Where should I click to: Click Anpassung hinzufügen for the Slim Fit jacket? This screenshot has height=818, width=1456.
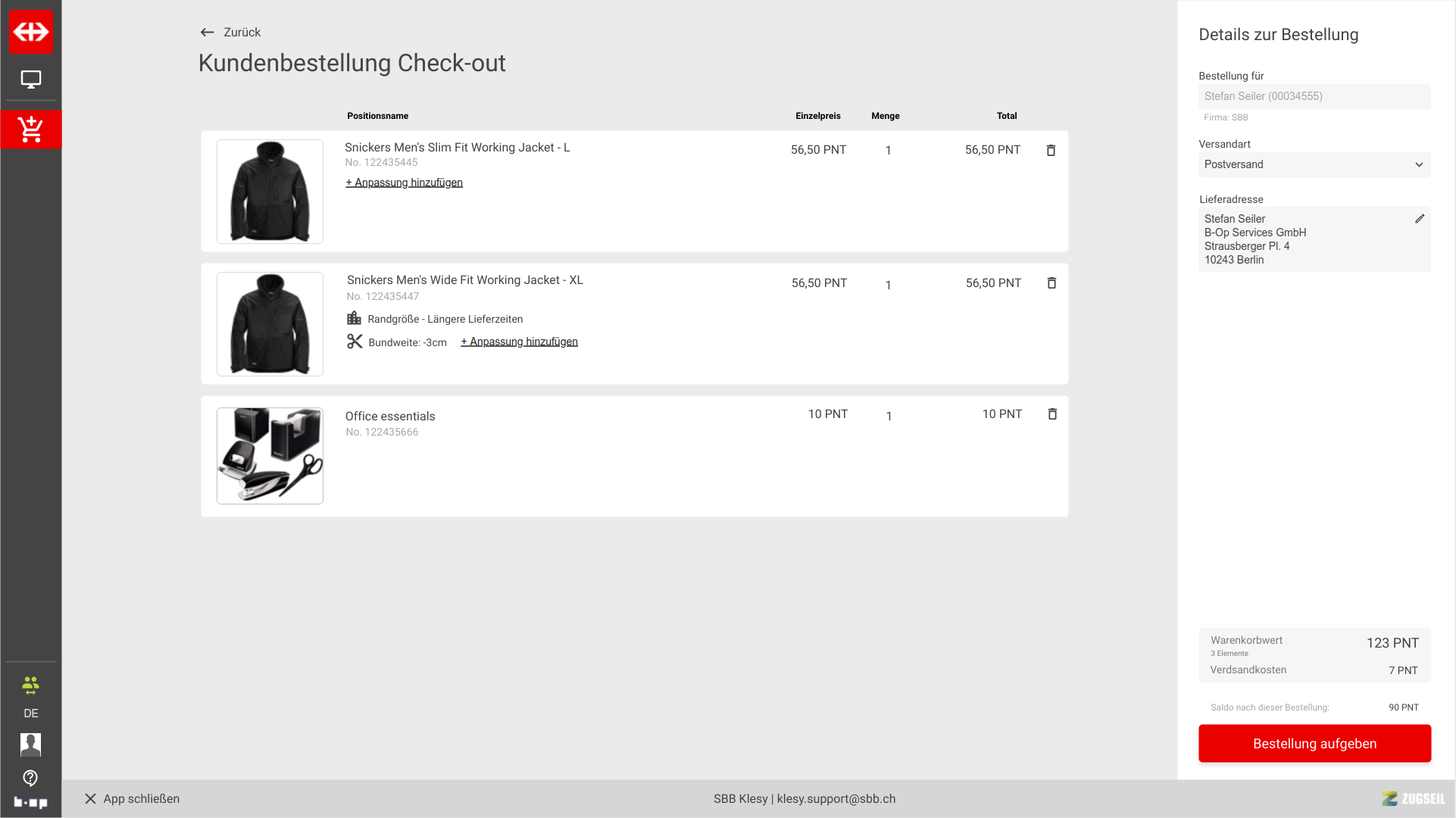click(x=404, y=183)
